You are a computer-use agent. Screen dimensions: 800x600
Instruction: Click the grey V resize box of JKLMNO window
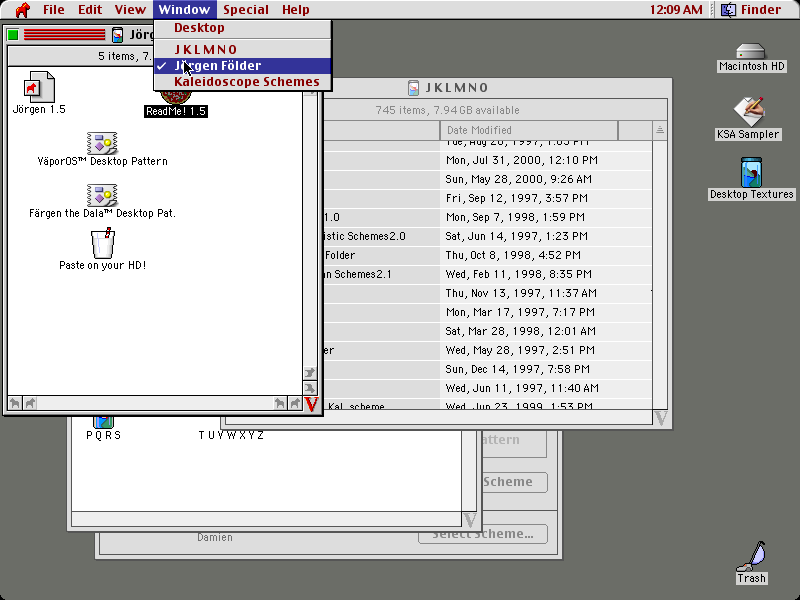point(661,418)
